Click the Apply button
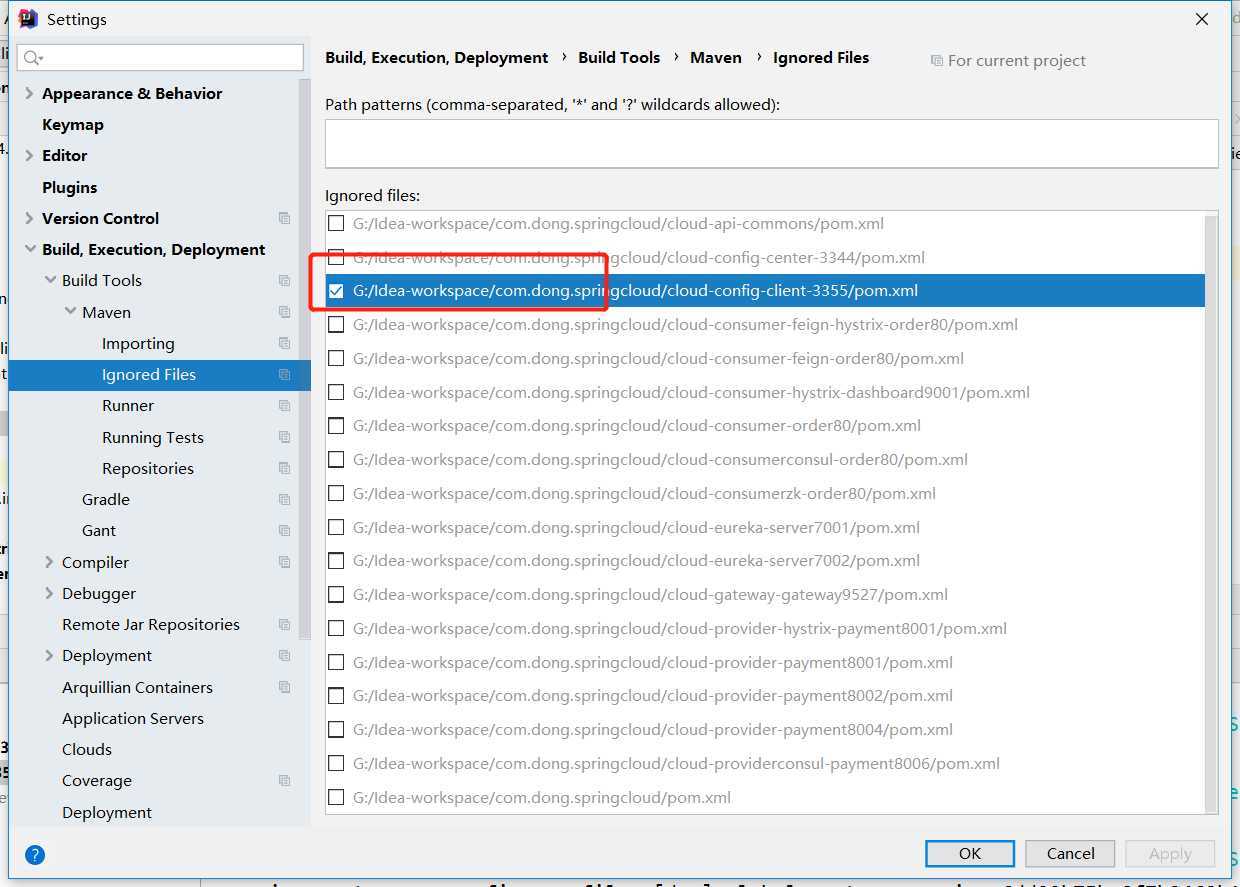The height and width of the screenshot is (887, 1240). click(x=1170, y=853)
